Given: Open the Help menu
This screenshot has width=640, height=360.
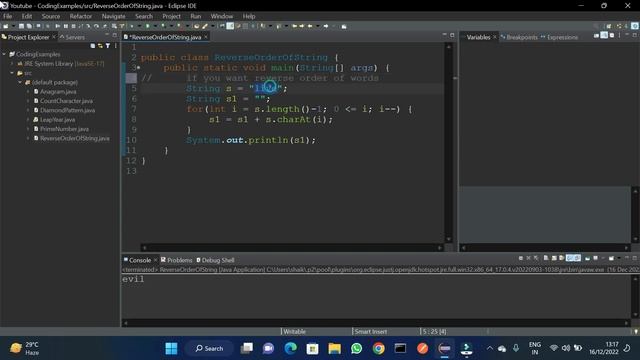Looking at the screenshot, I should coord(249,16).
